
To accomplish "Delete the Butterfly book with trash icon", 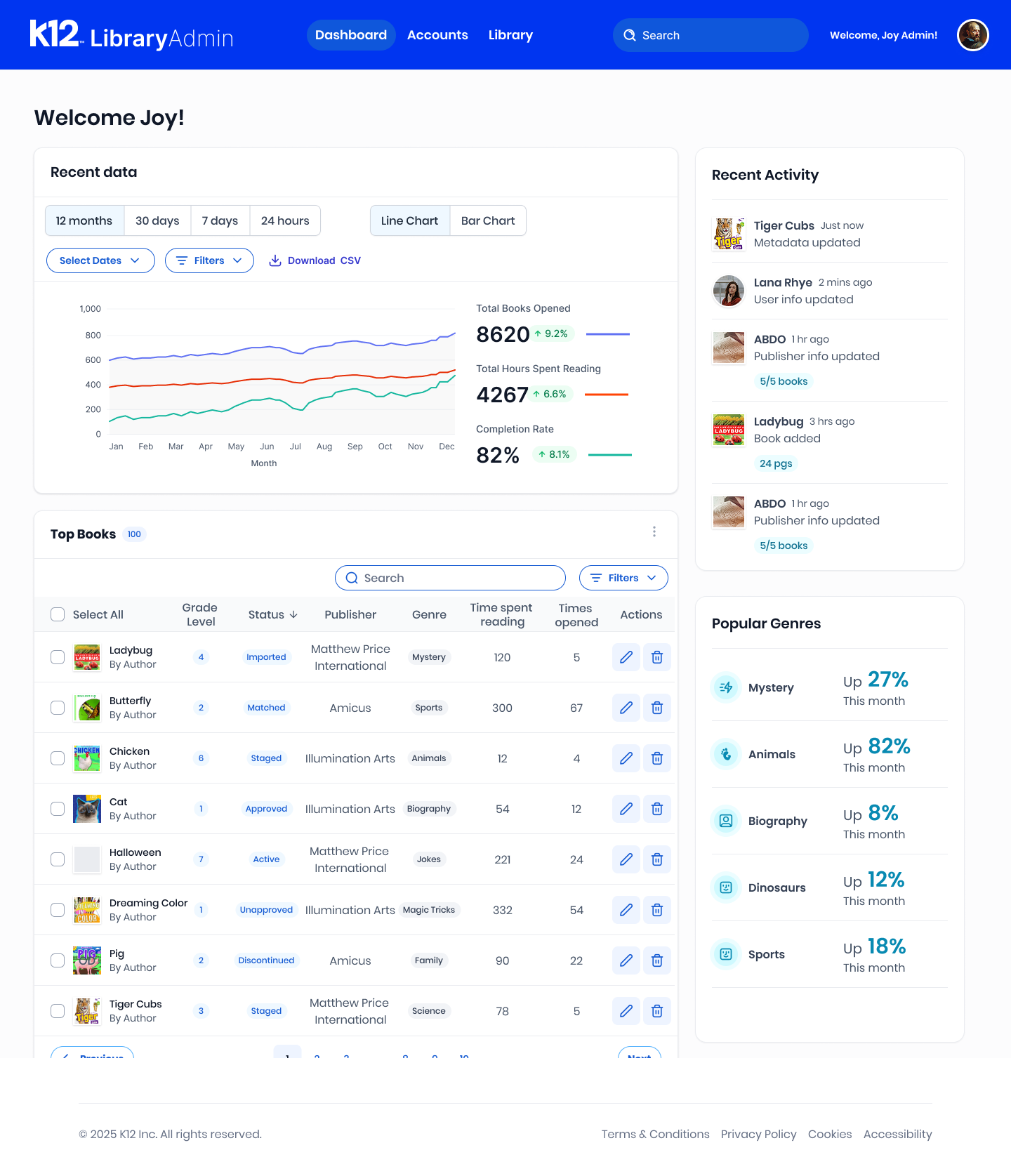I will point(657,708).
